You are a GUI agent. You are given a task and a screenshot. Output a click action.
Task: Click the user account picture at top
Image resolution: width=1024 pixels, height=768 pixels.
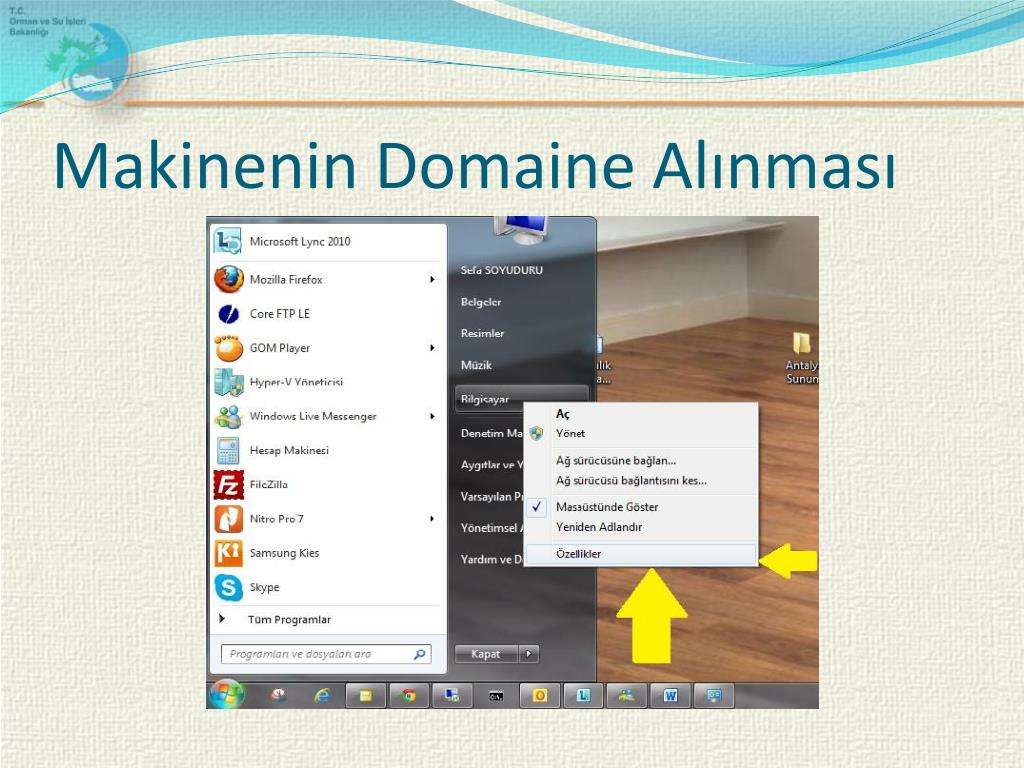(520, 230)
